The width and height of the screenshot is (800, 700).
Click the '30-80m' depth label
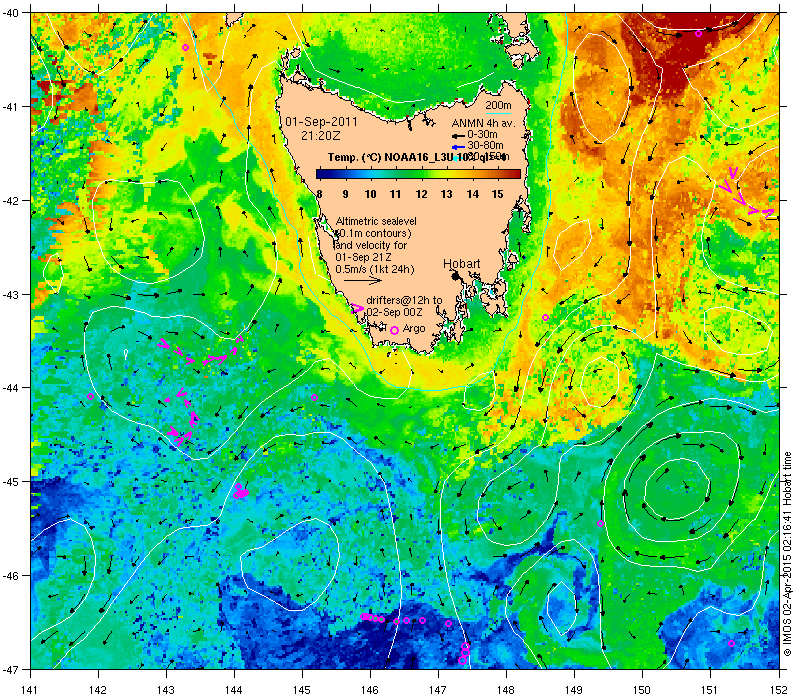(x=485, y=146)
